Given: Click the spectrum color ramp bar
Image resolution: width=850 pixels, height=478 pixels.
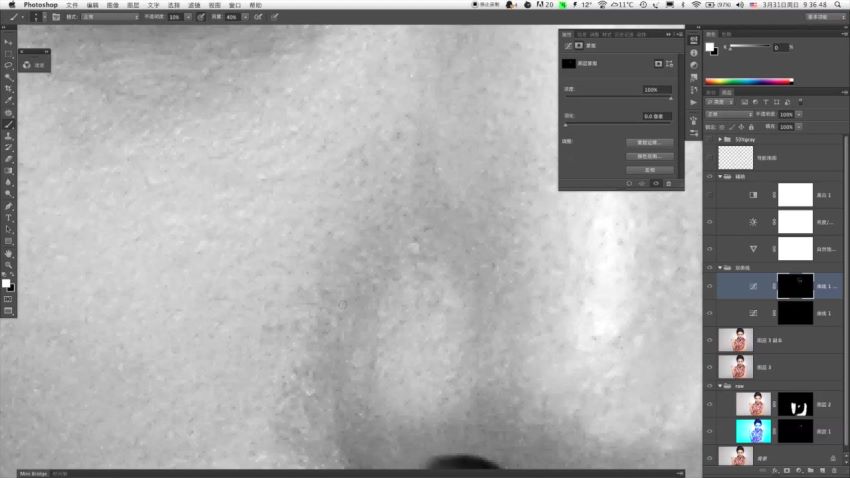Looking at the screenshot, I should click(749, 81).
